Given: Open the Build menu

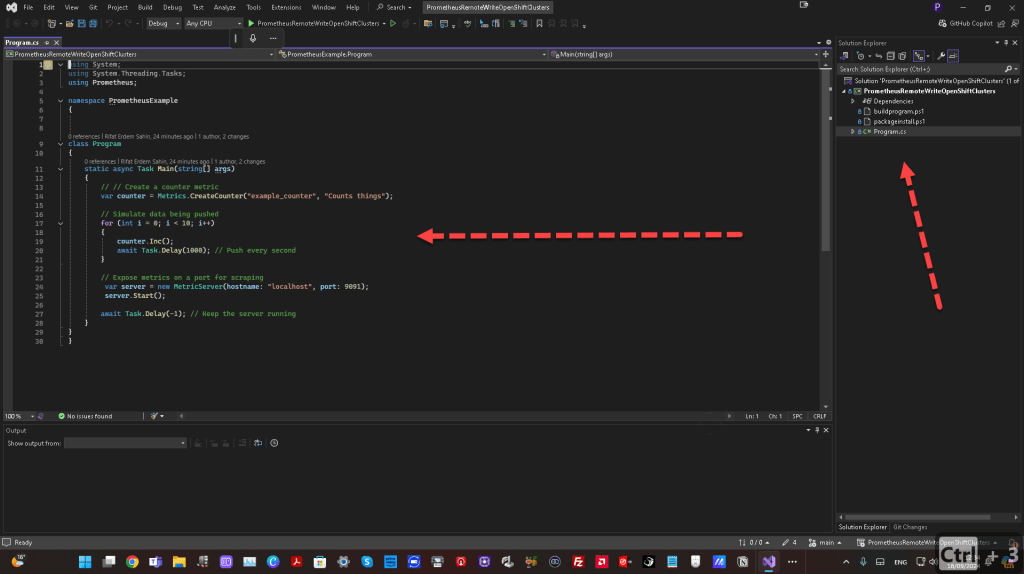Looking at the screenshot, I should pyautogui.click(x=145, y=7).
